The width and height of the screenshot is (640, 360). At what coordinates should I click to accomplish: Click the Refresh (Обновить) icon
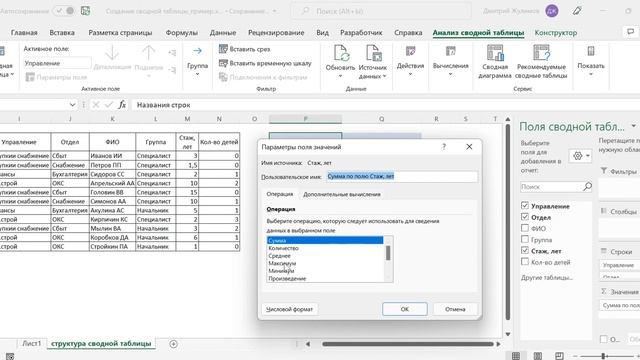(x=341, y=53)
